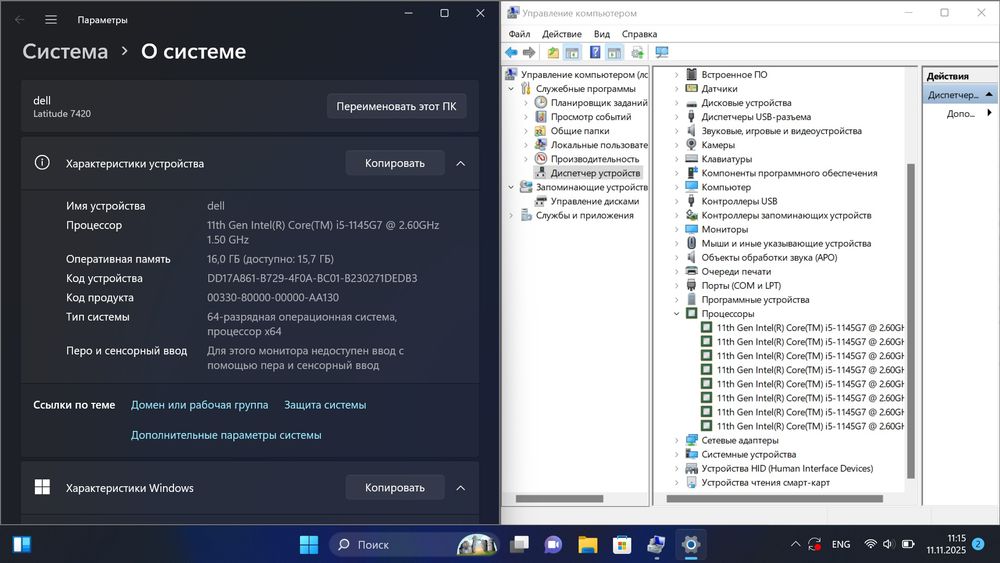1000x563 pixels.
Task: Select Диспетчер устройств in the tree
Action: click(595, 173)
